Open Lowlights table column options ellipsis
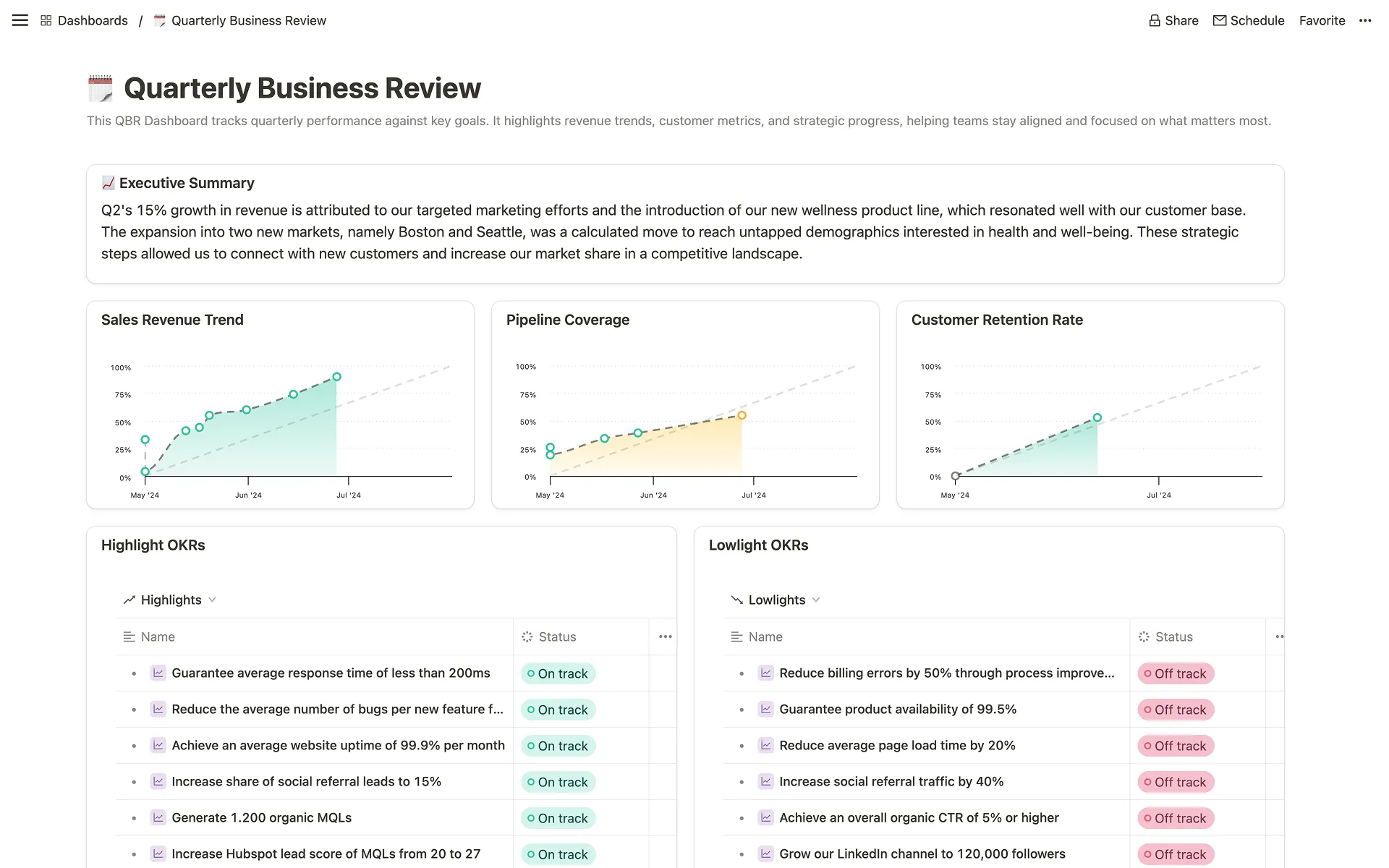The image size is (1389, 868). [1279, 637]
